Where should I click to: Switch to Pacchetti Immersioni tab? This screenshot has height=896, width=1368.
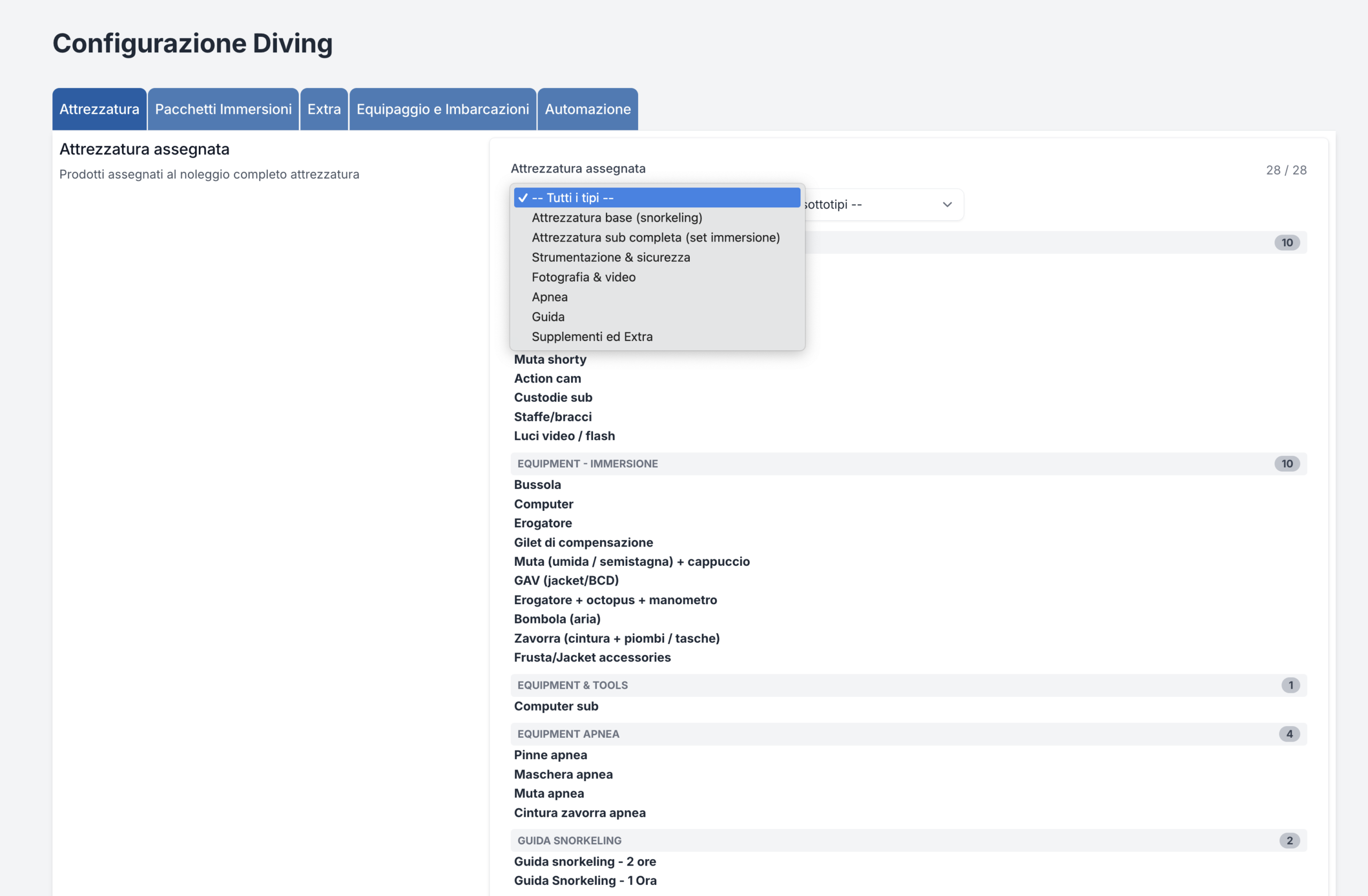coord(223,109)
